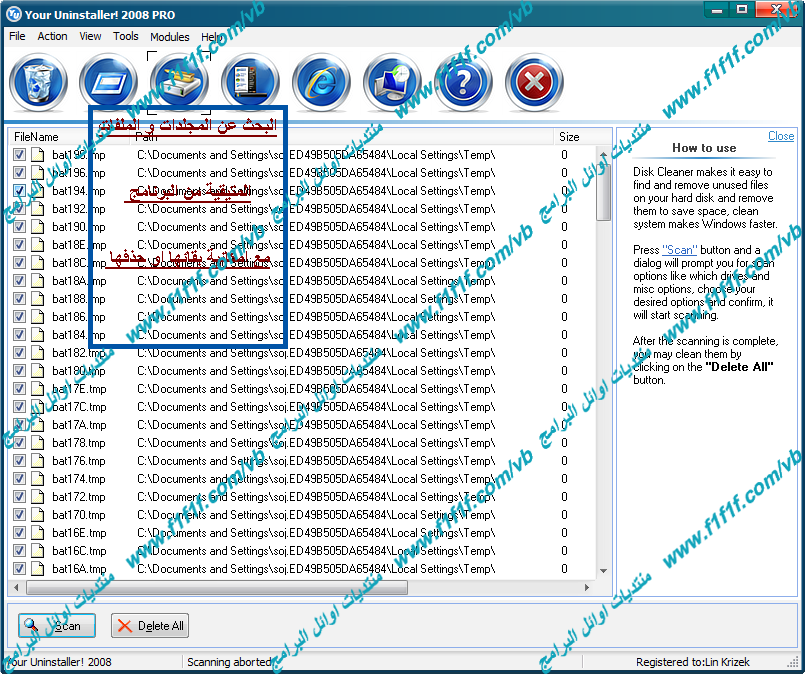Screen dimensions: 805x674
Task: Open the Modules menu
Action: coord(169,37)
